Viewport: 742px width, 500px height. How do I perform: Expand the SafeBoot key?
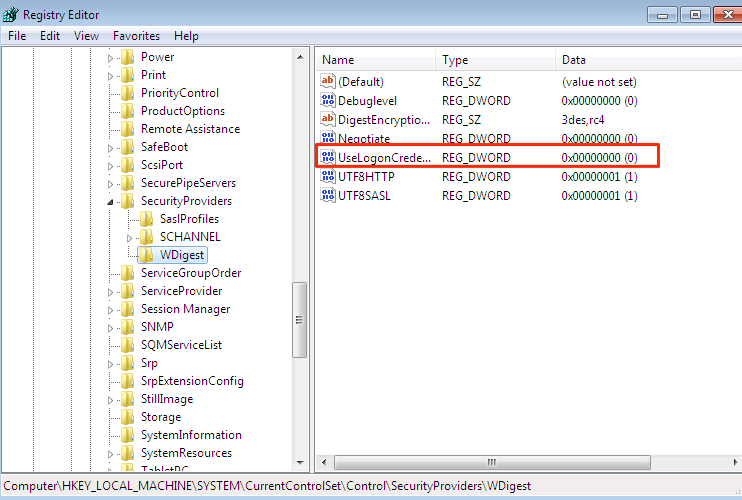[110, 148]
